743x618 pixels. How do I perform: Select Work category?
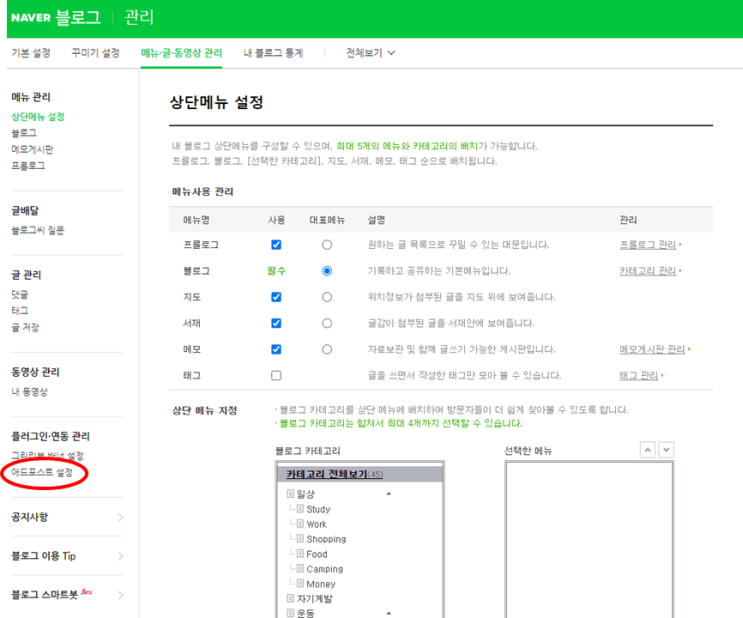(317, 524)
